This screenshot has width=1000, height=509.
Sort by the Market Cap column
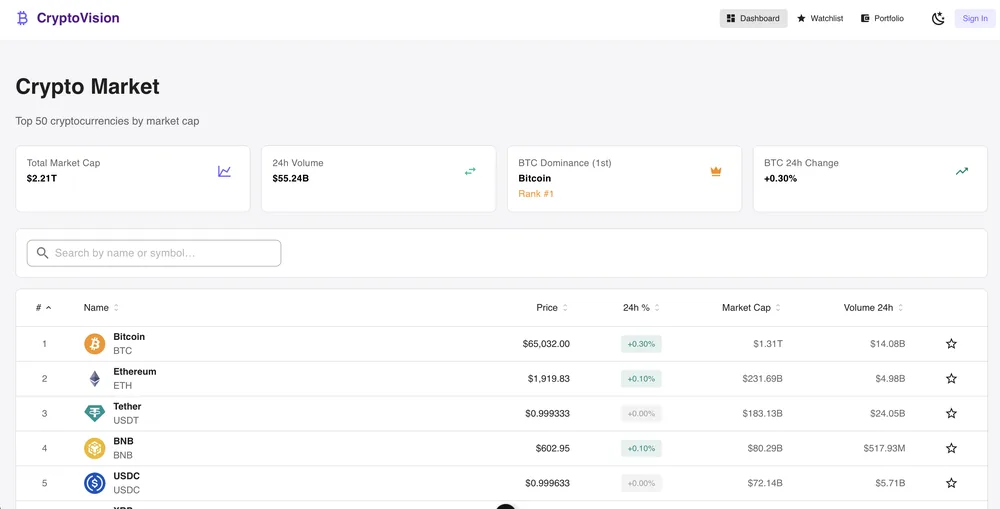(751, 307)
